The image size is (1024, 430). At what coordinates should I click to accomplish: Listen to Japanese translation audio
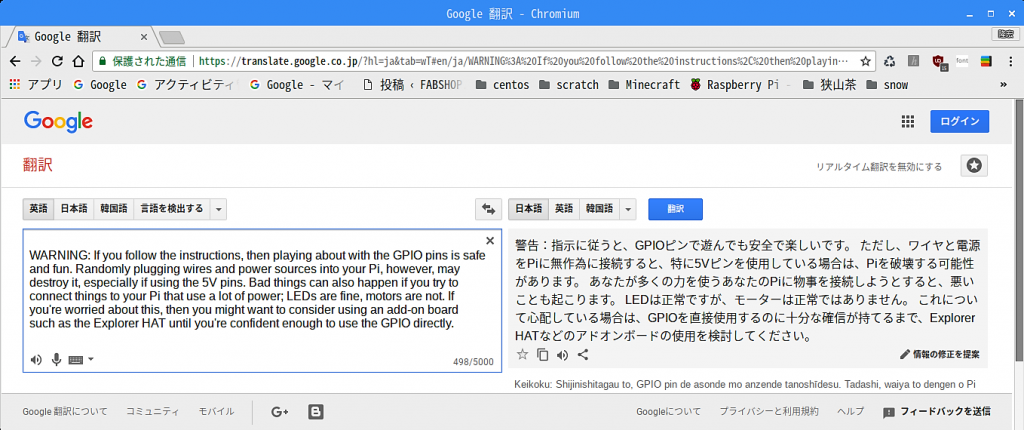point(562,355)
